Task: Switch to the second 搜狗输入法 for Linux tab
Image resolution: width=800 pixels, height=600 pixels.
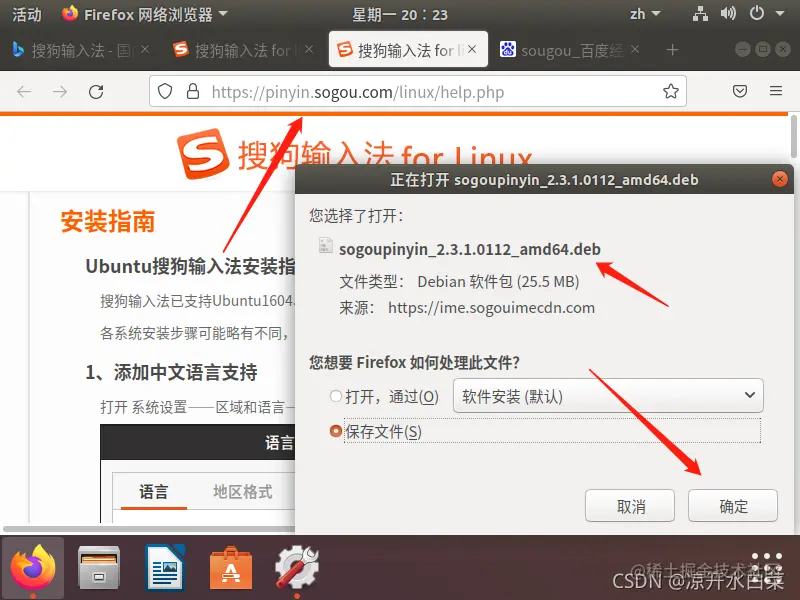Action: pyautogui.click(x=244, y=49)
